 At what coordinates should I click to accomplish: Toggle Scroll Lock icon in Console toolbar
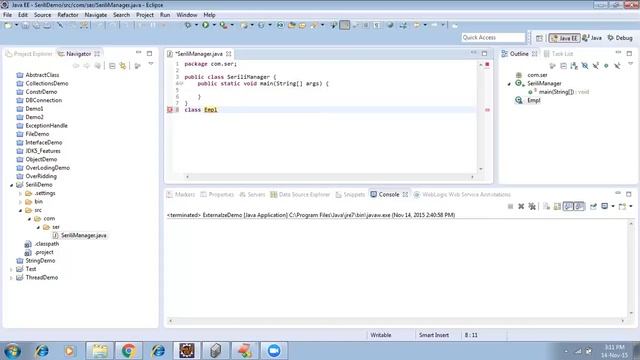tap(557, 207)
